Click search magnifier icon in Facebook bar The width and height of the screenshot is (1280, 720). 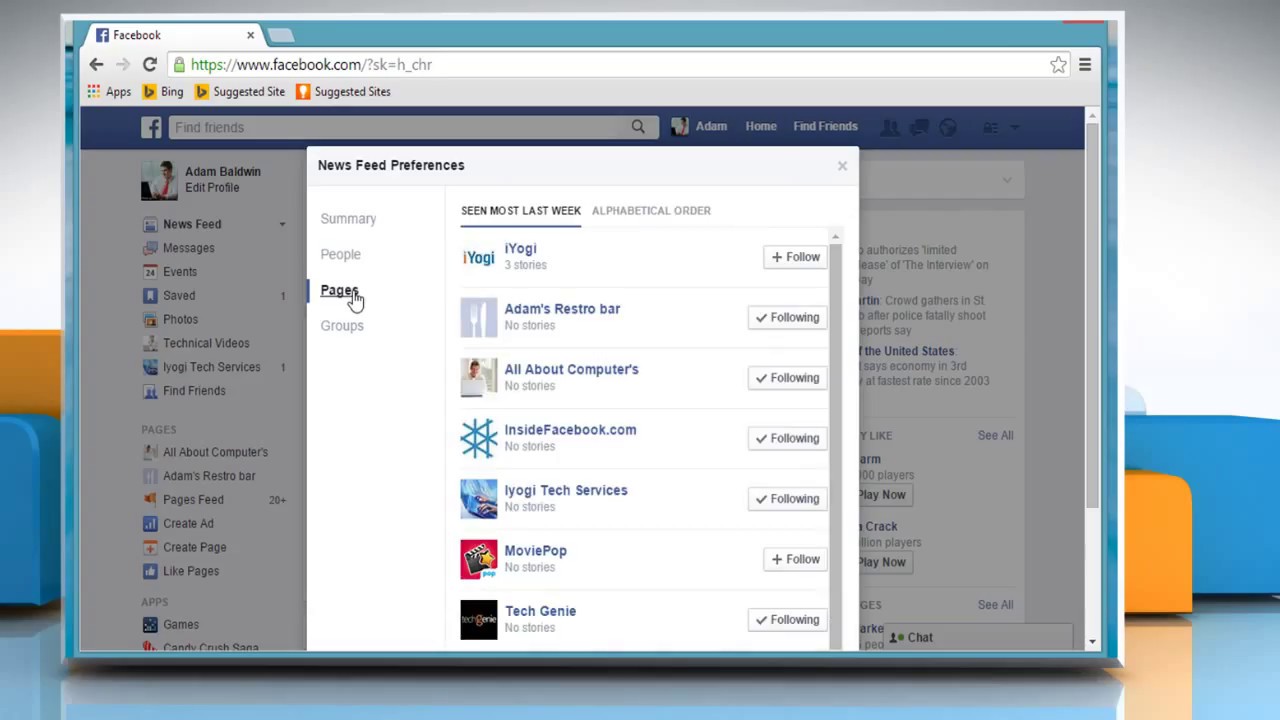(638, 127)
